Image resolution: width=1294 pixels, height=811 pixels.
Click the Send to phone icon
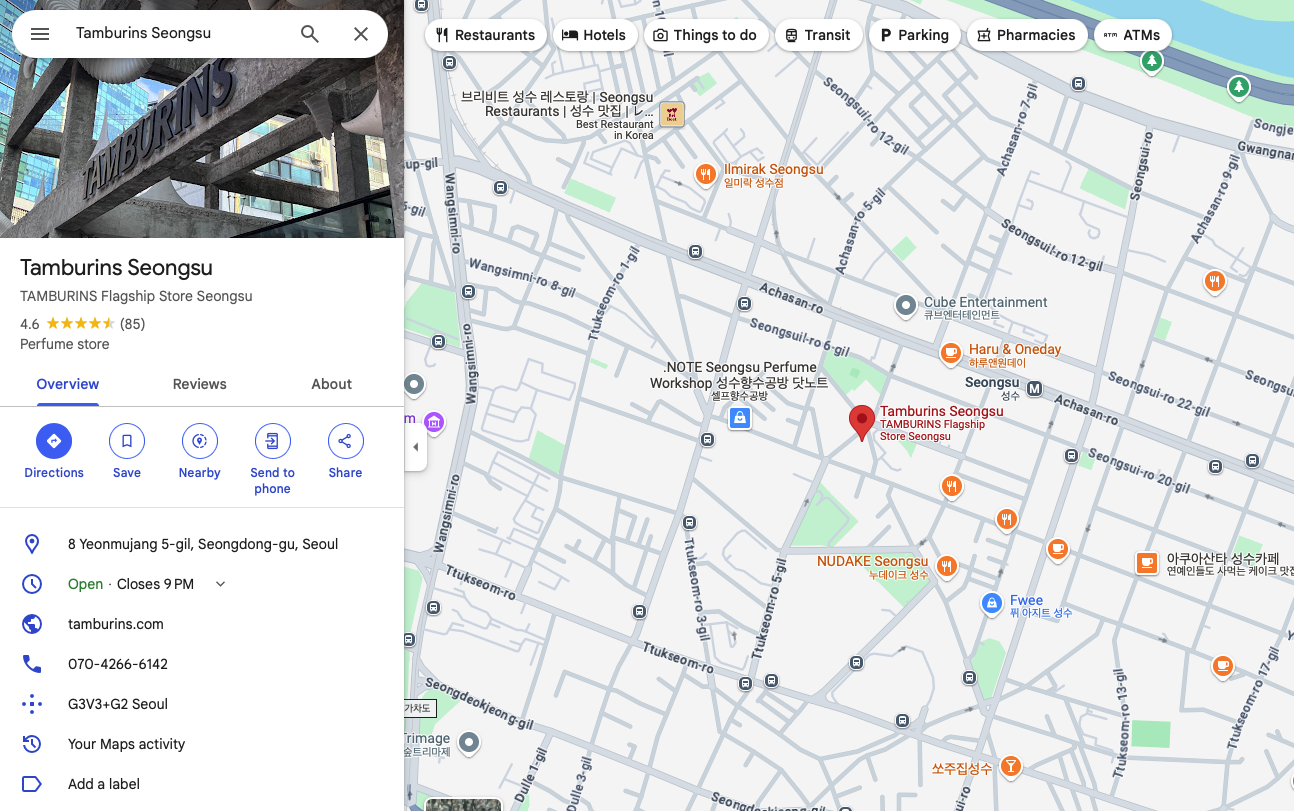pos(272,441)
